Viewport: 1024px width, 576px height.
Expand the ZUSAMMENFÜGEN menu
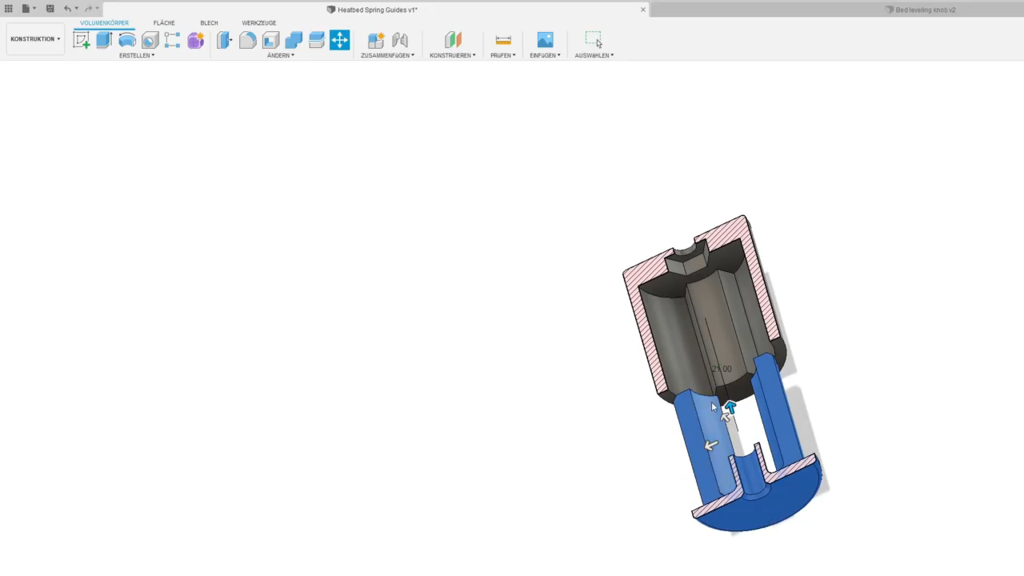387,56
